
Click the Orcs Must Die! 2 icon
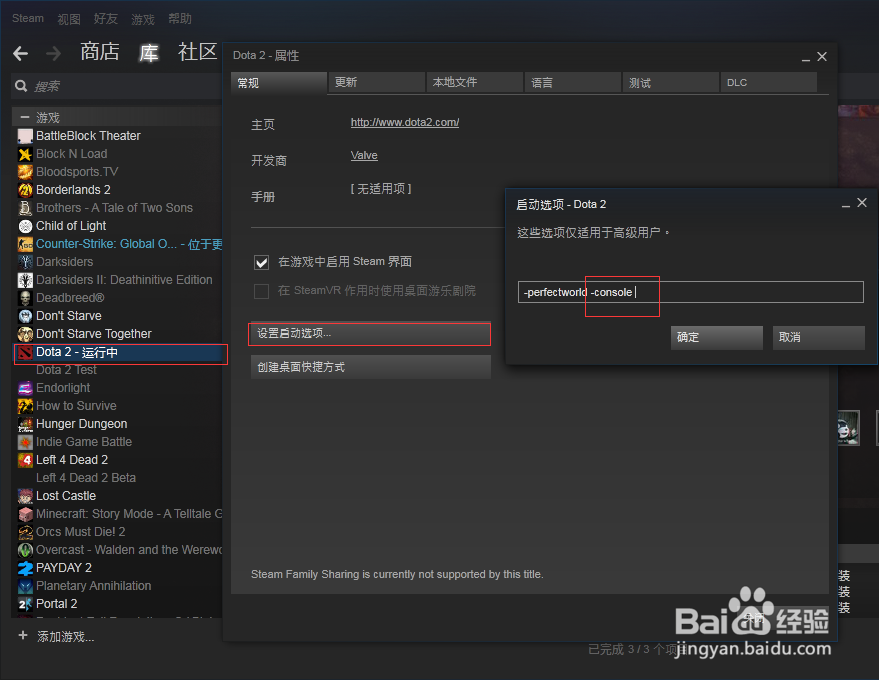(25, 532)
